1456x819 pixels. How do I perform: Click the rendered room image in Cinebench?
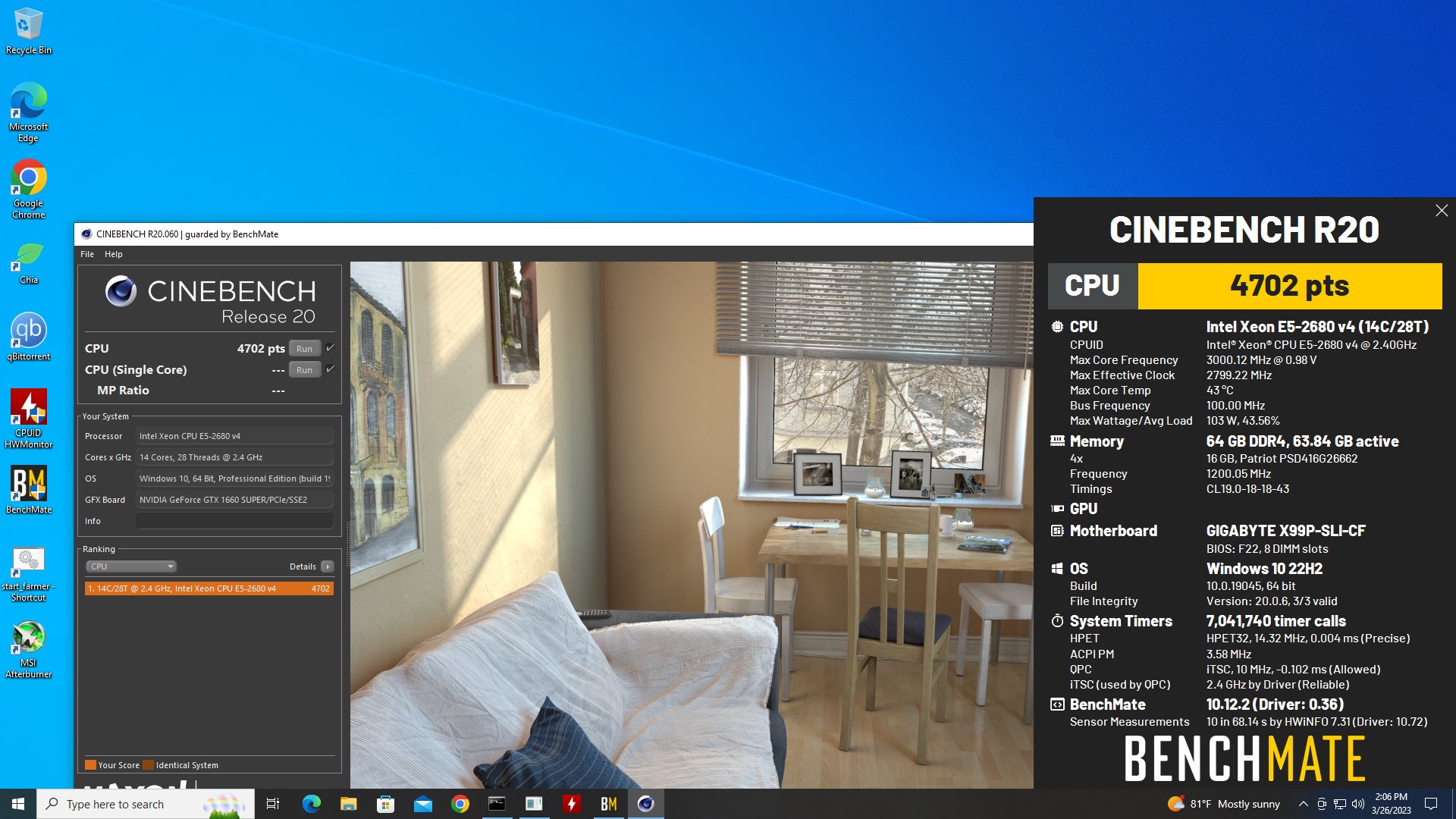pyautogui.click(x=692, y=525)
